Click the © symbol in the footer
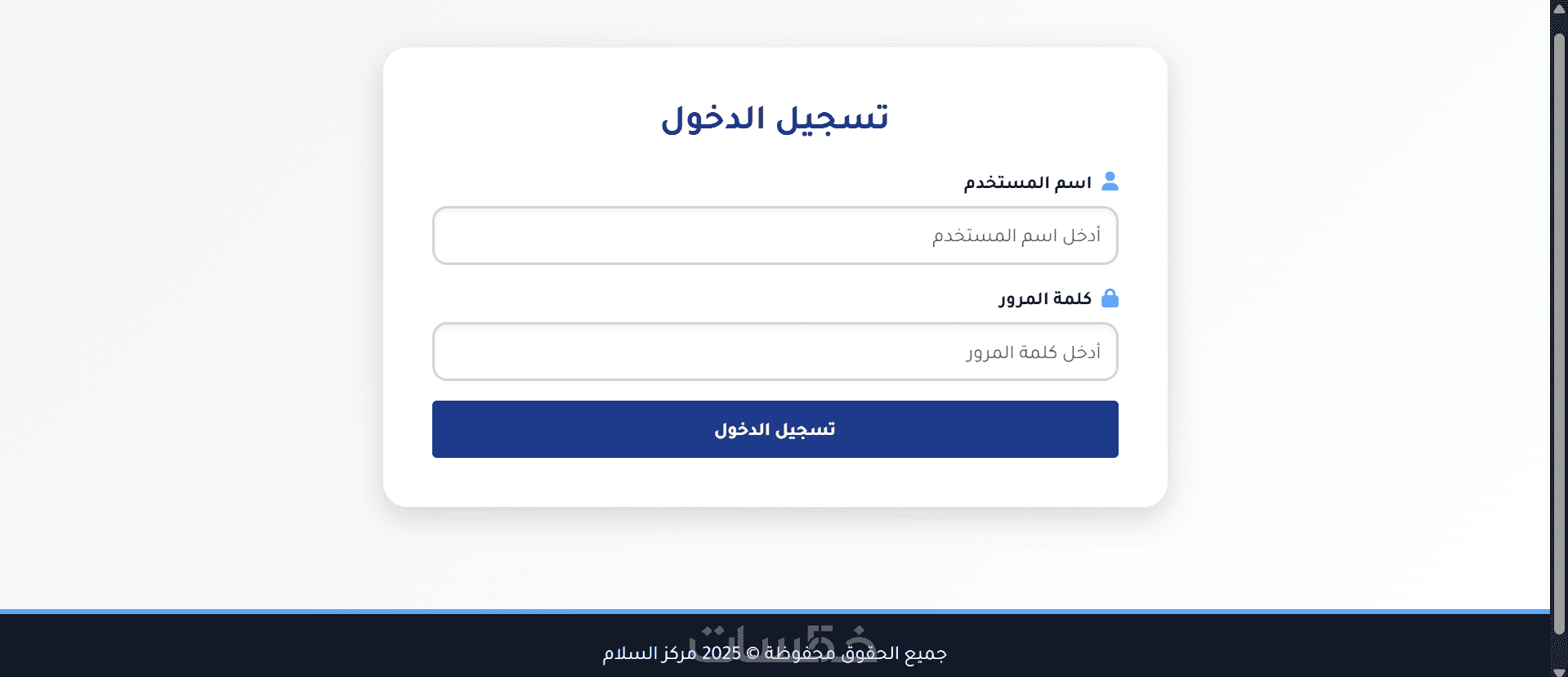This screenshot has width=1568, height=677. 753,653
